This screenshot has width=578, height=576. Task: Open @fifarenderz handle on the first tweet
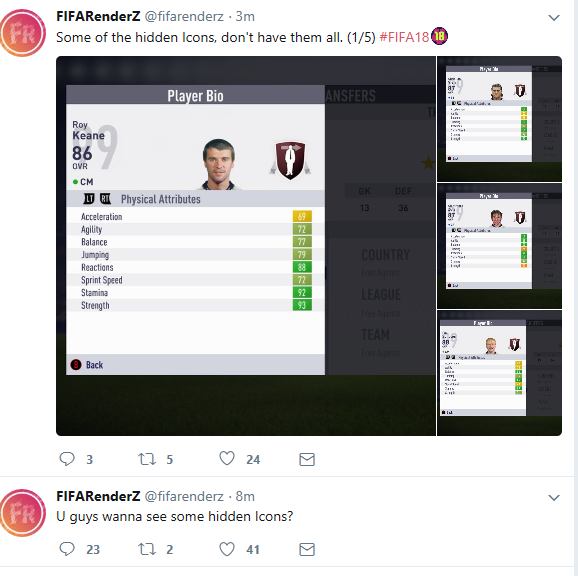tap(184, 17)
